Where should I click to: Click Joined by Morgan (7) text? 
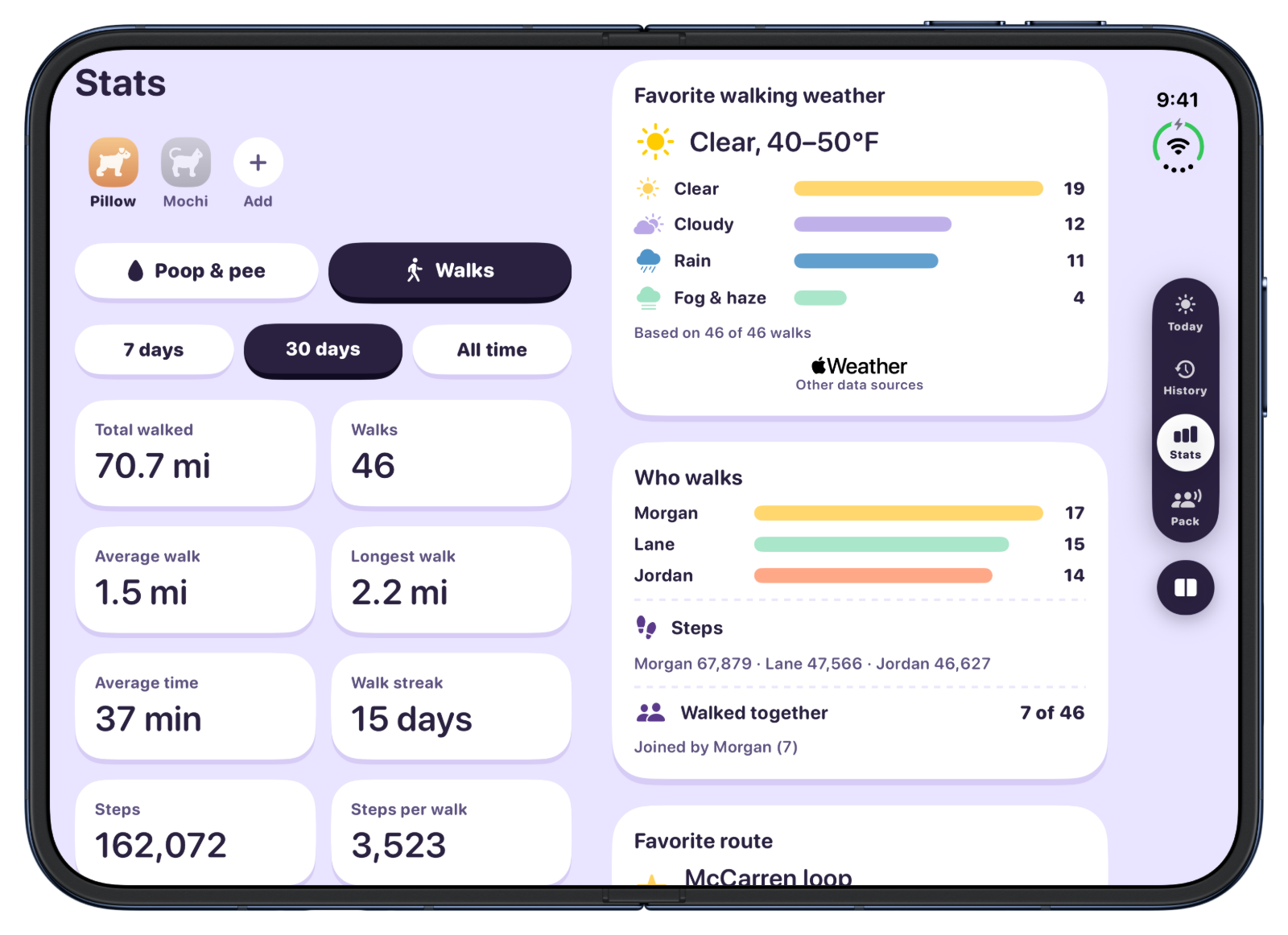(x=716, y=748)
